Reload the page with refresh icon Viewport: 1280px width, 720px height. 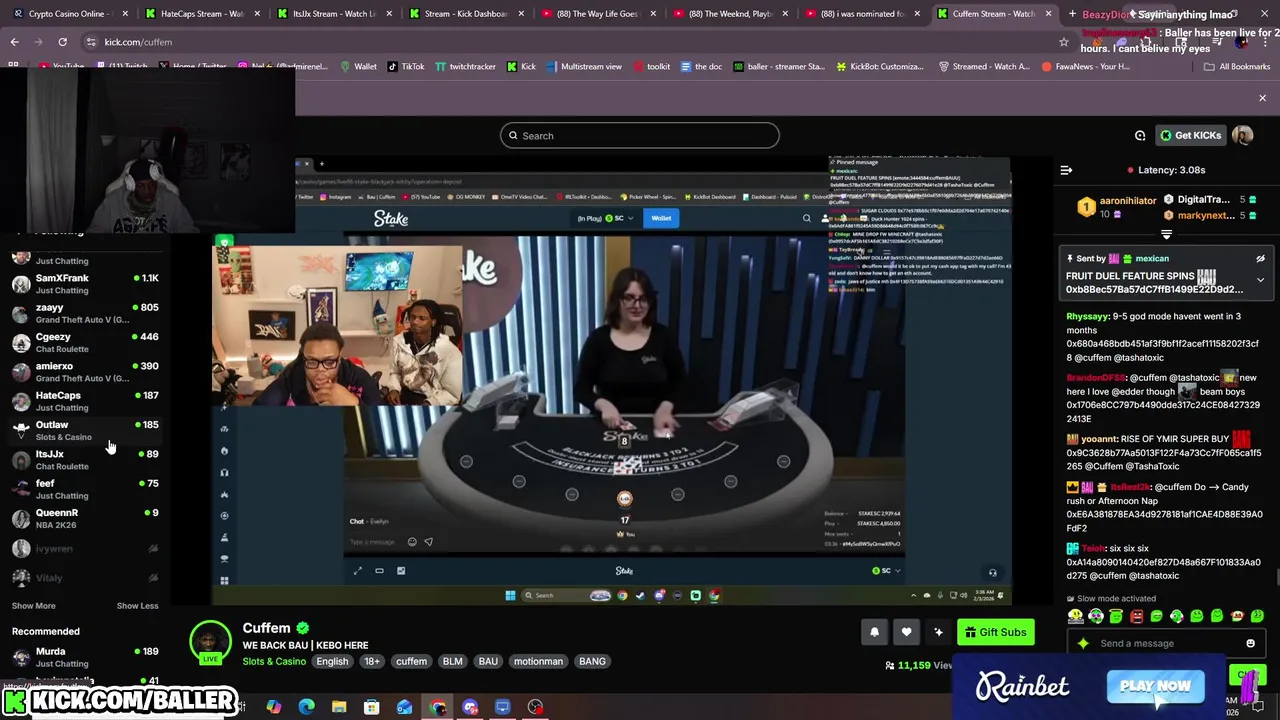click(x=62, y=42)
